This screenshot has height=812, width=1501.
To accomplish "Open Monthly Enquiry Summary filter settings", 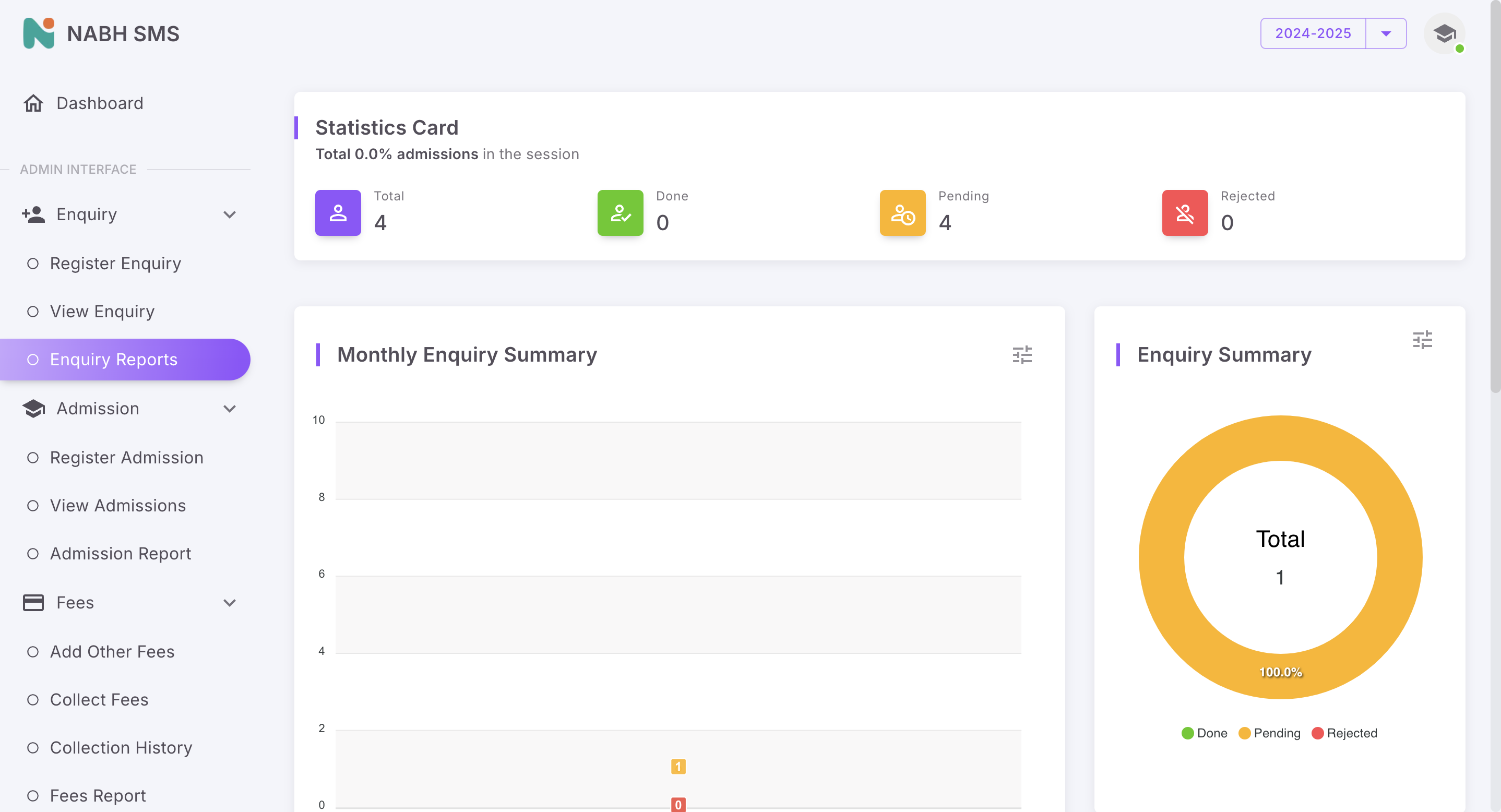I will pos(1022,355).
